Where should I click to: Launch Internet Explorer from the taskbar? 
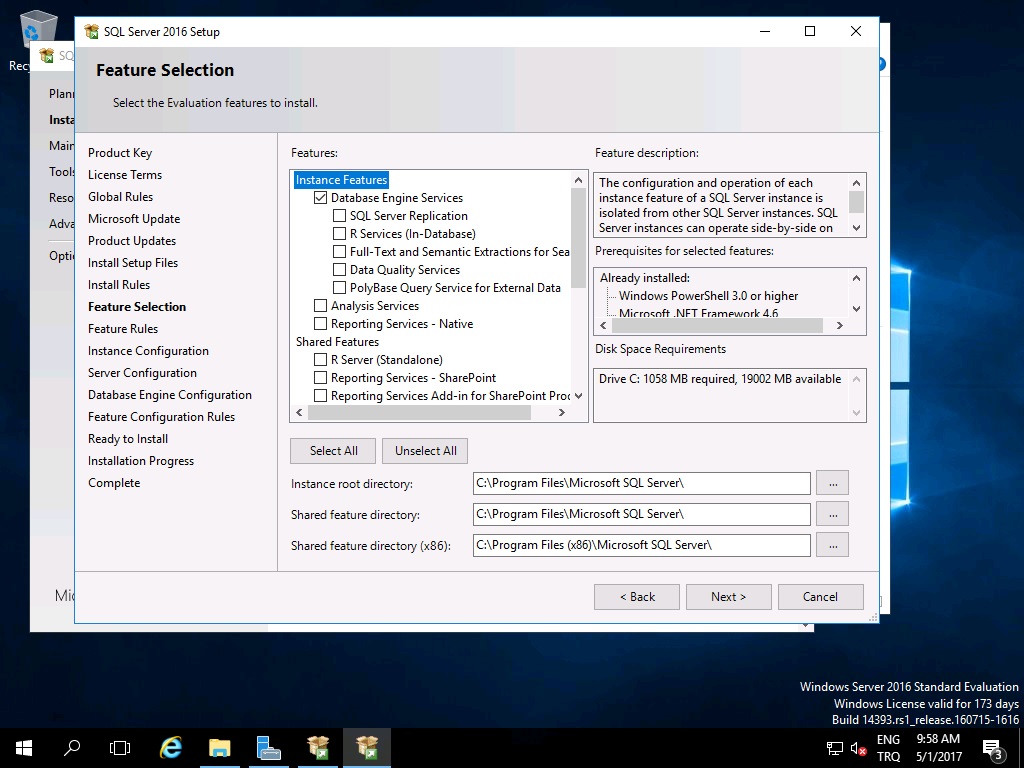point(171,748)
